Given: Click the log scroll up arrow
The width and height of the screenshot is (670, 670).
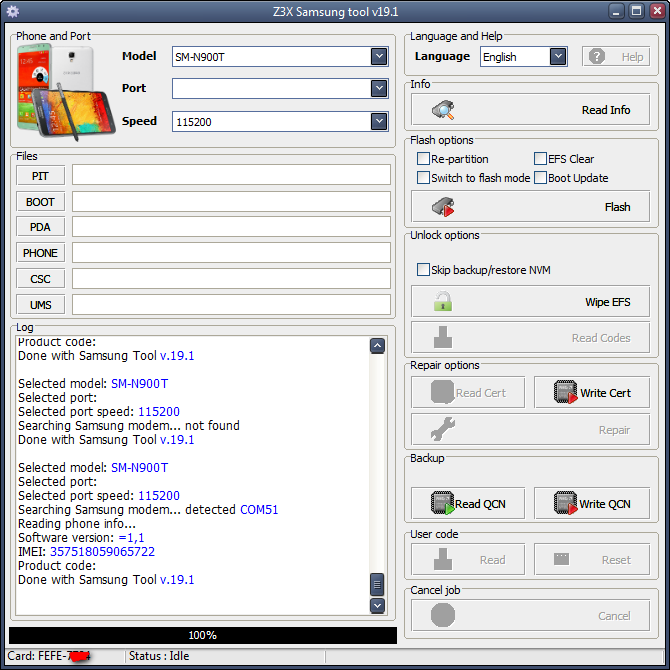Looking at the screenshot, I should pos(377,346).
